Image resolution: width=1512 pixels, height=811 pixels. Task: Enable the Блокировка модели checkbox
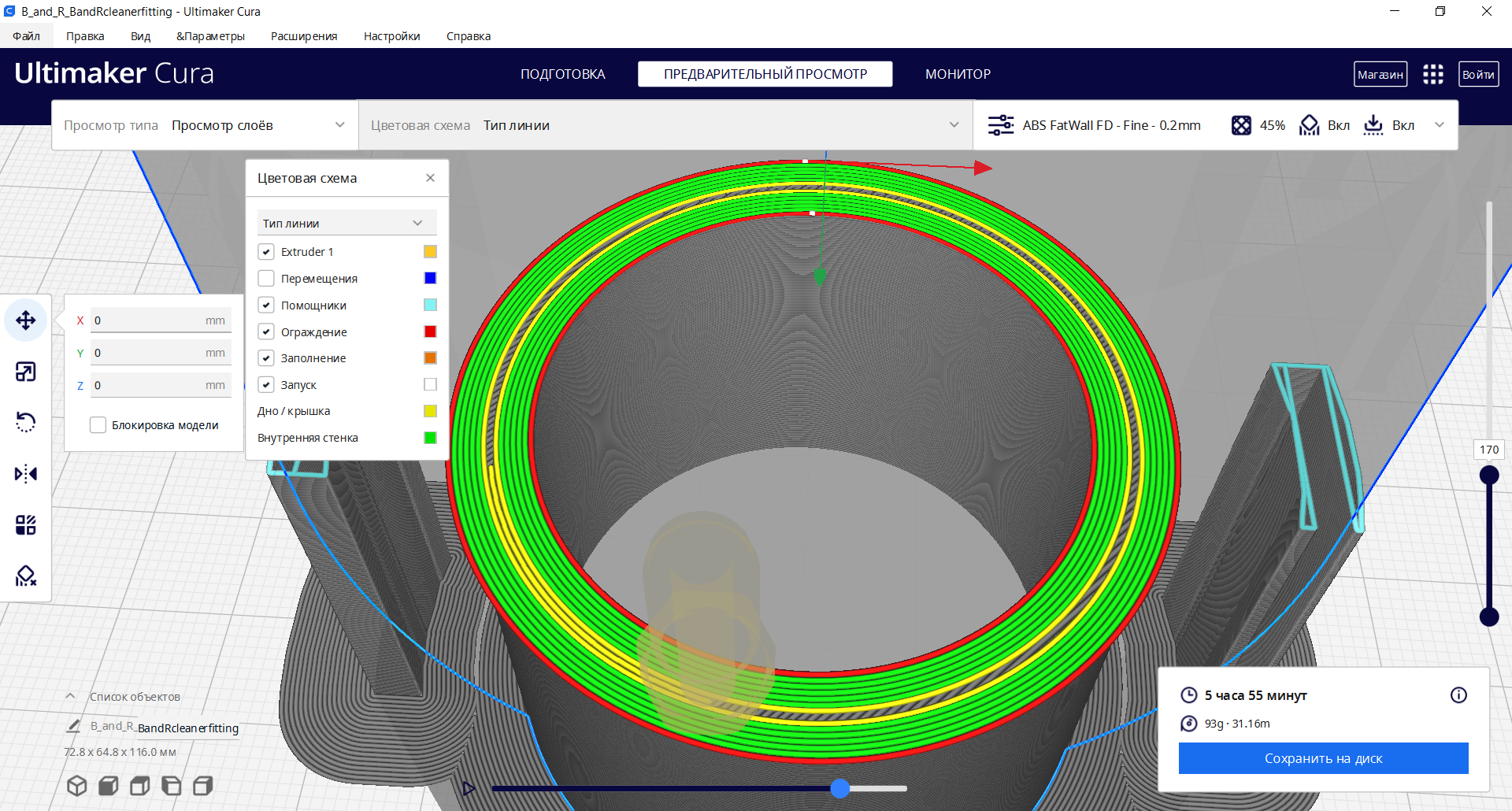[98, 425]
